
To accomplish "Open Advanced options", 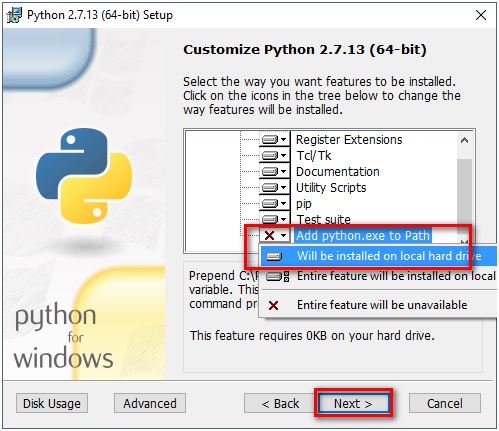I will 150,403.
